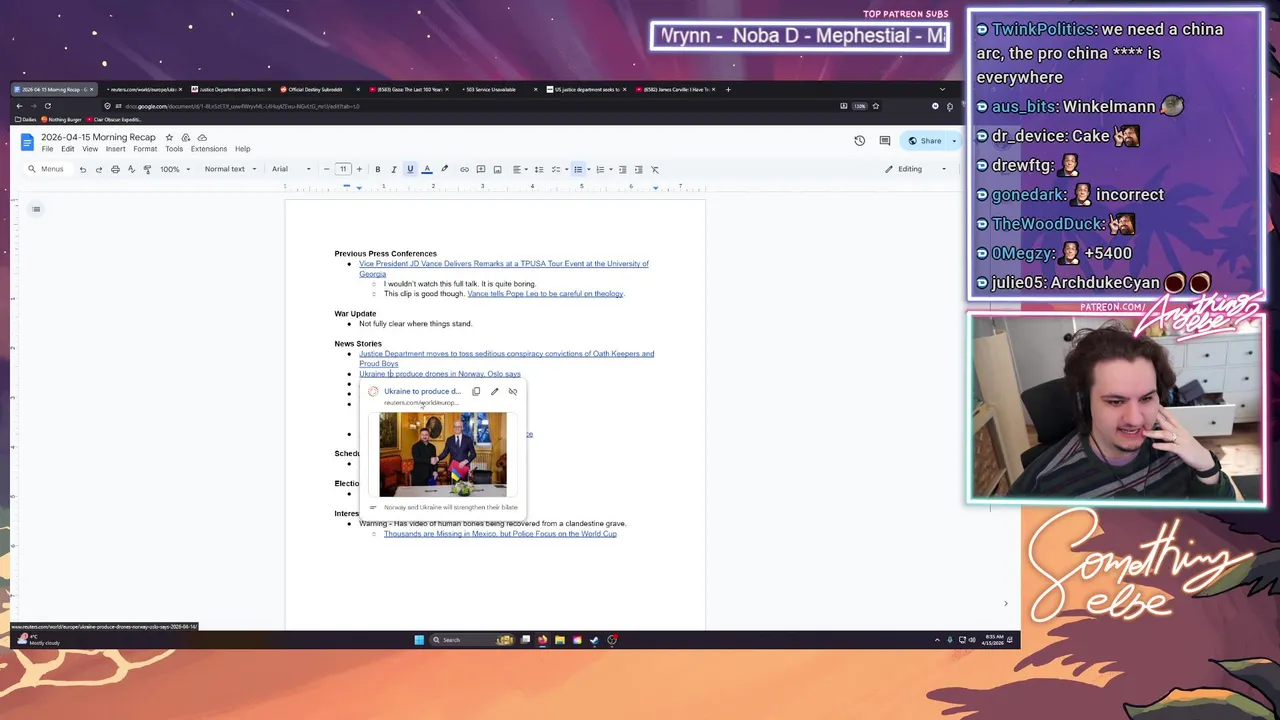This screenshot has width=1280, height=720.
Task: Open a new browser tab
Action: click(x=728, y=90)
